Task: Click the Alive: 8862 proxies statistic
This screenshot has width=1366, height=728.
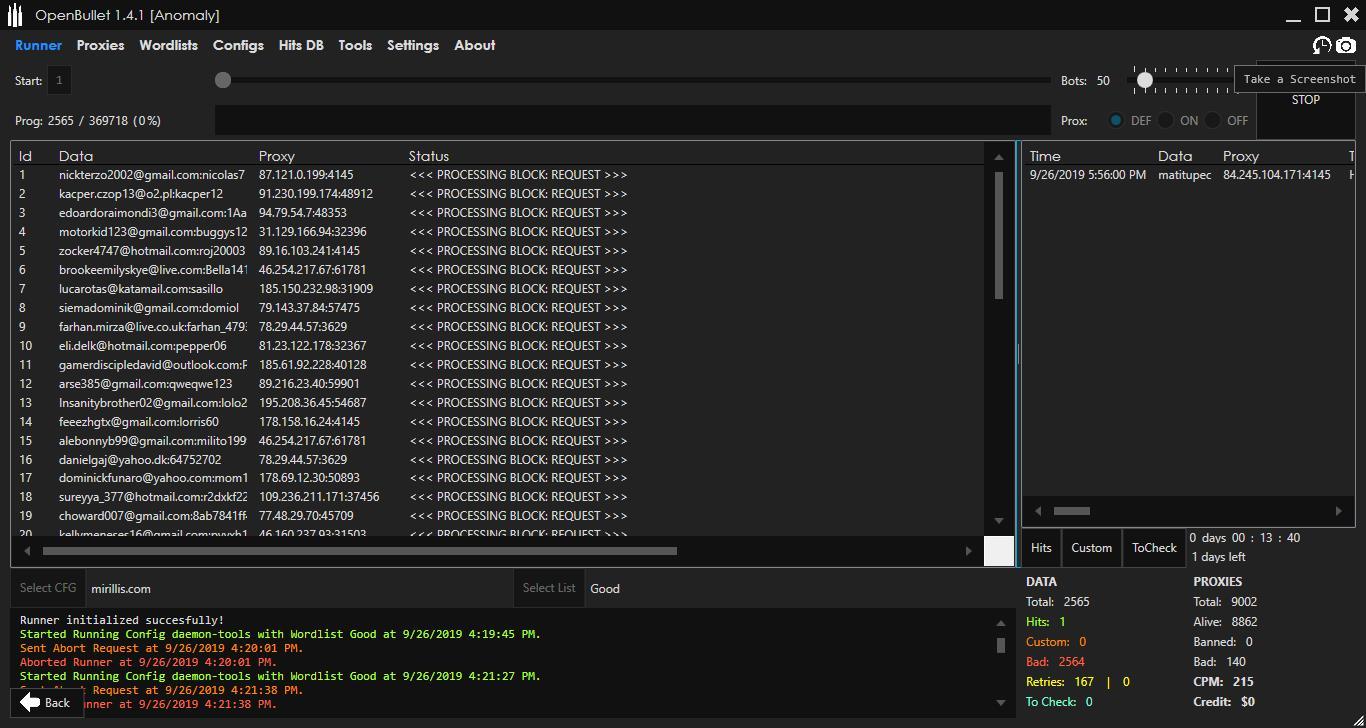Action: pyautogui.click(x=1225, y=622)
